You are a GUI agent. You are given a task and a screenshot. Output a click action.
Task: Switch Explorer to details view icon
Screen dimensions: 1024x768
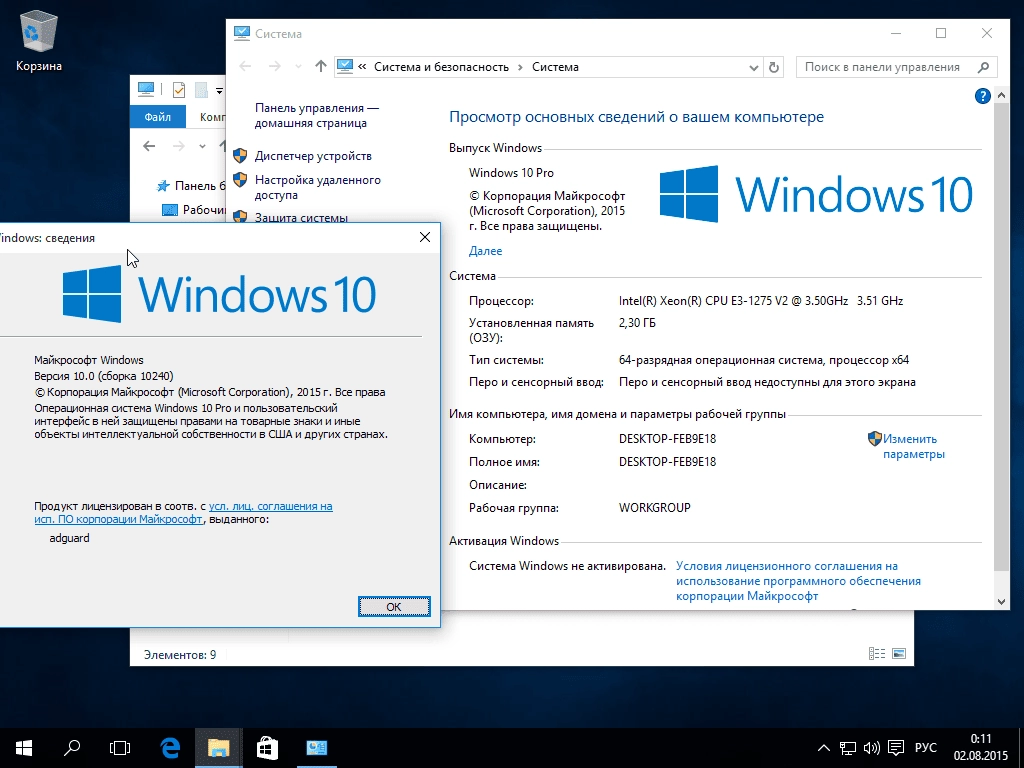click(876, 653)
